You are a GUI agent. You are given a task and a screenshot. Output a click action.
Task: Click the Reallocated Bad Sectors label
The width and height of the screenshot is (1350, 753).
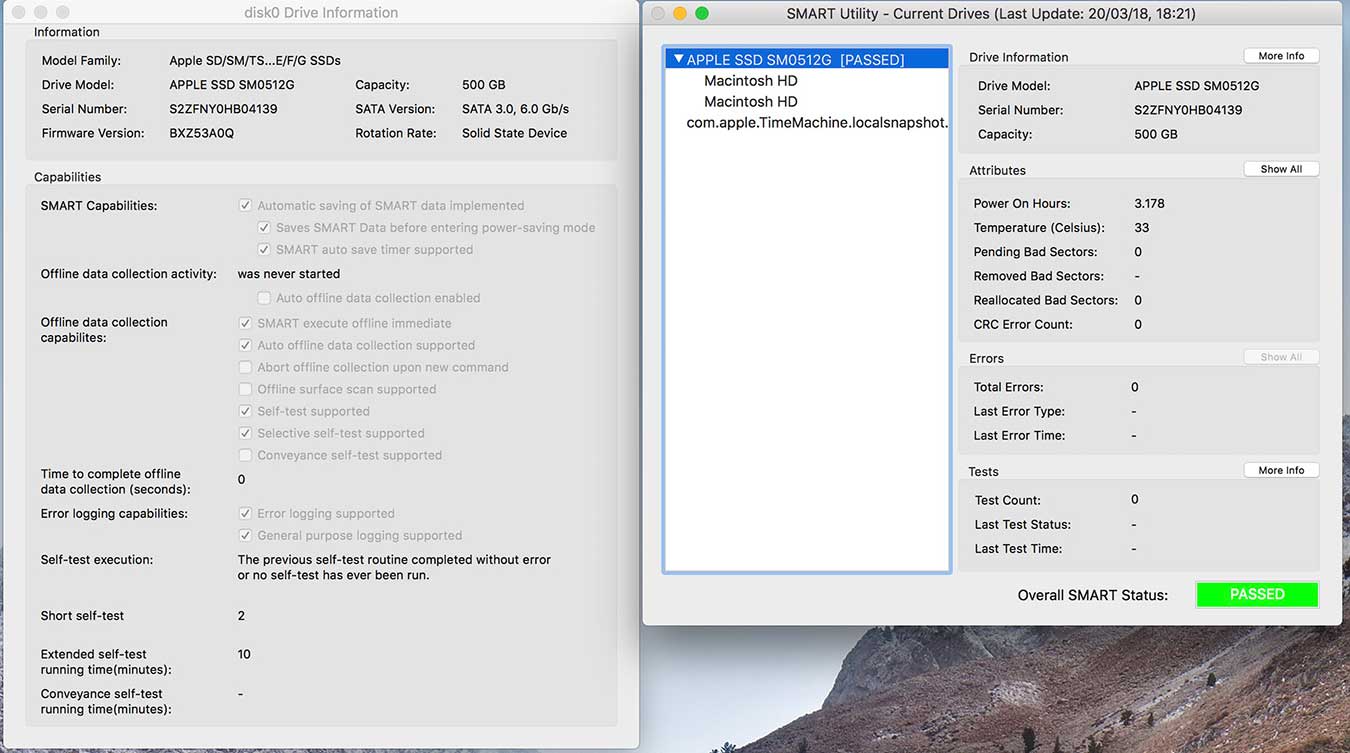(1046, 300)
